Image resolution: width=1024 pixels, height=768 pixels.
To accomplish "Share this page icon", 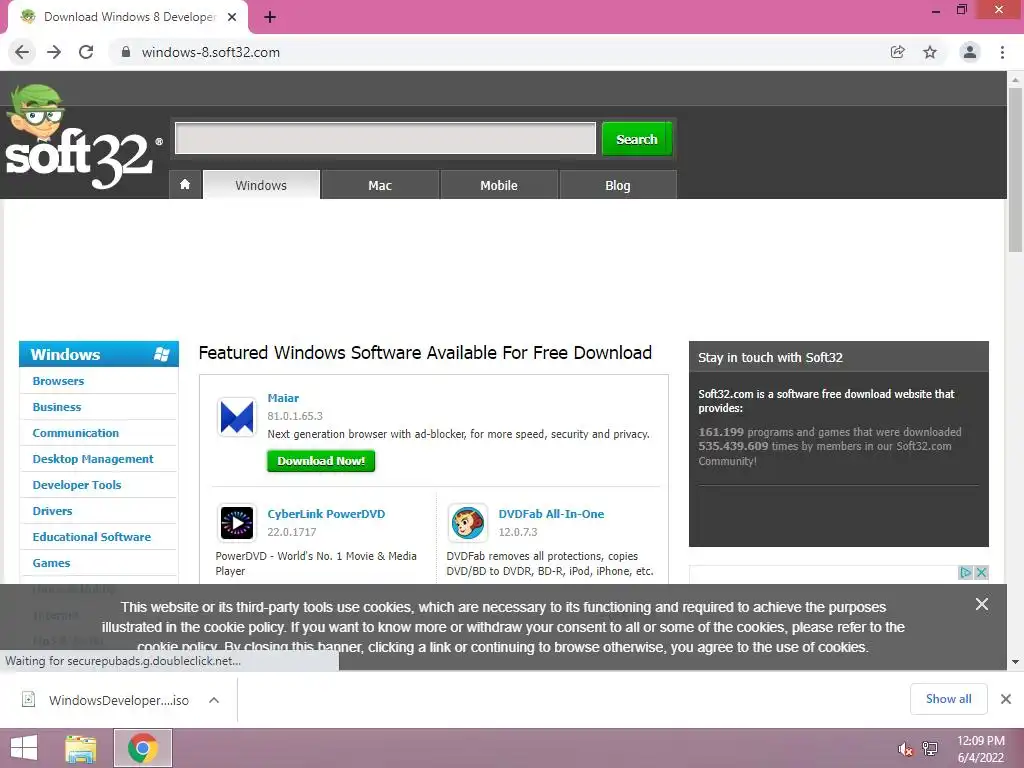I will 898,52.
